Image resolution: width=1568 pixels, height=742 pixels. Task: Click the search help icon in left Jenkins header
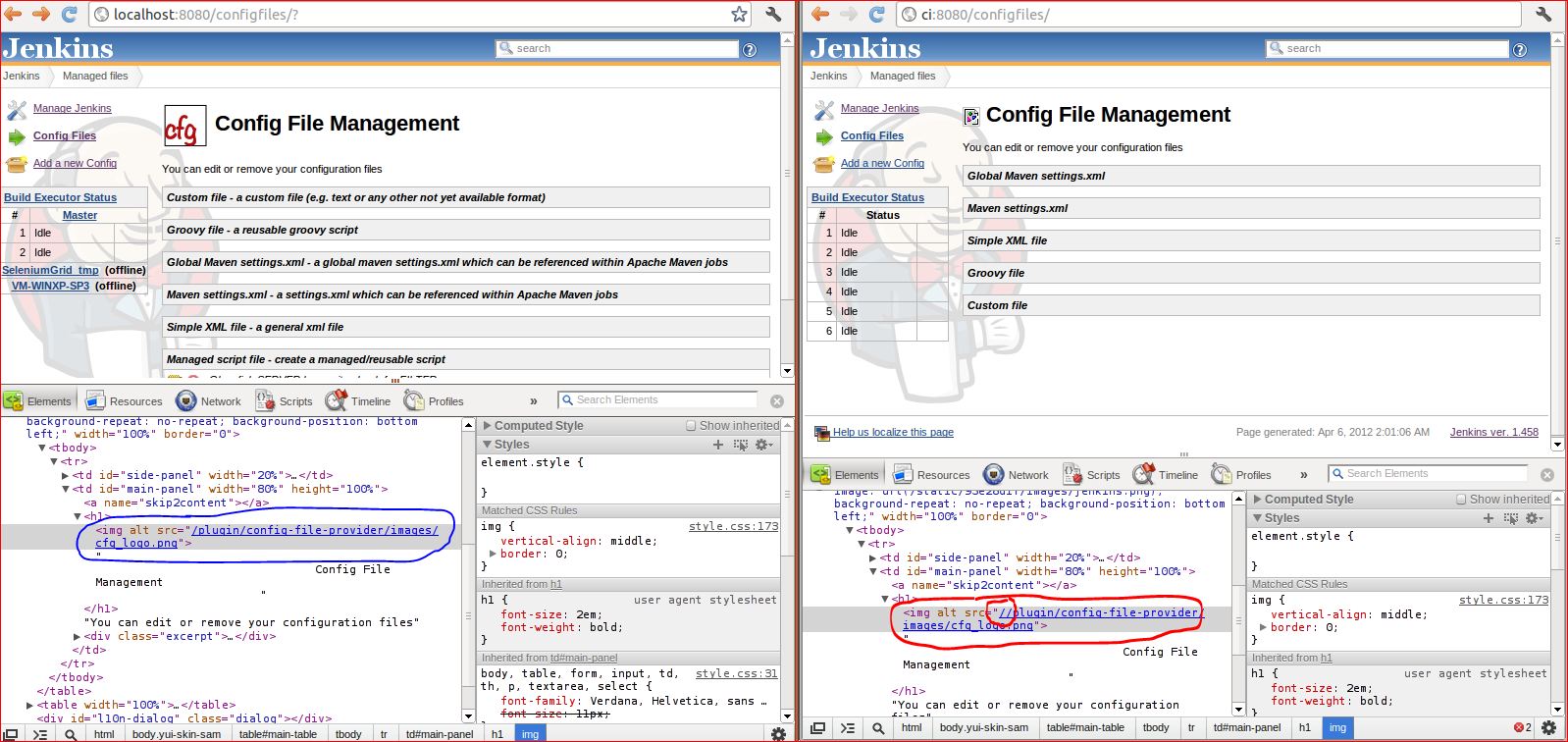coord(750,49)
